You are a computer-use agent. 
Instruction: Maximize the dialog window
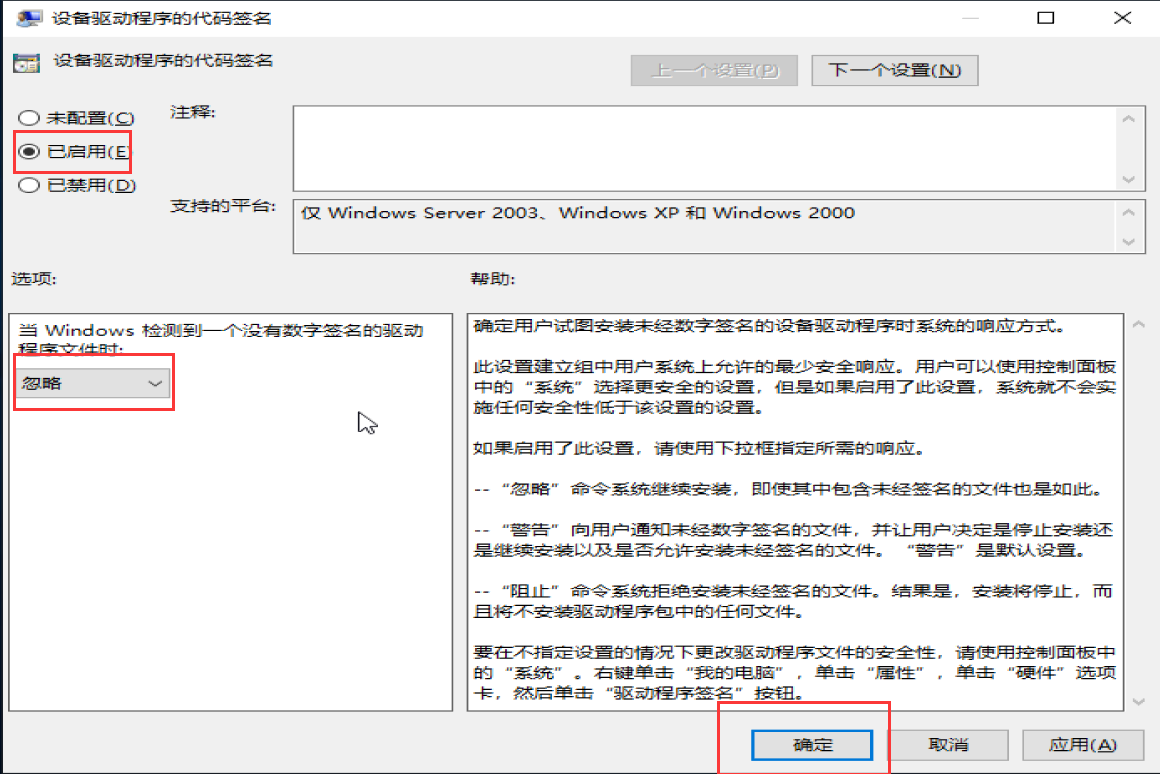point(1045,18)
